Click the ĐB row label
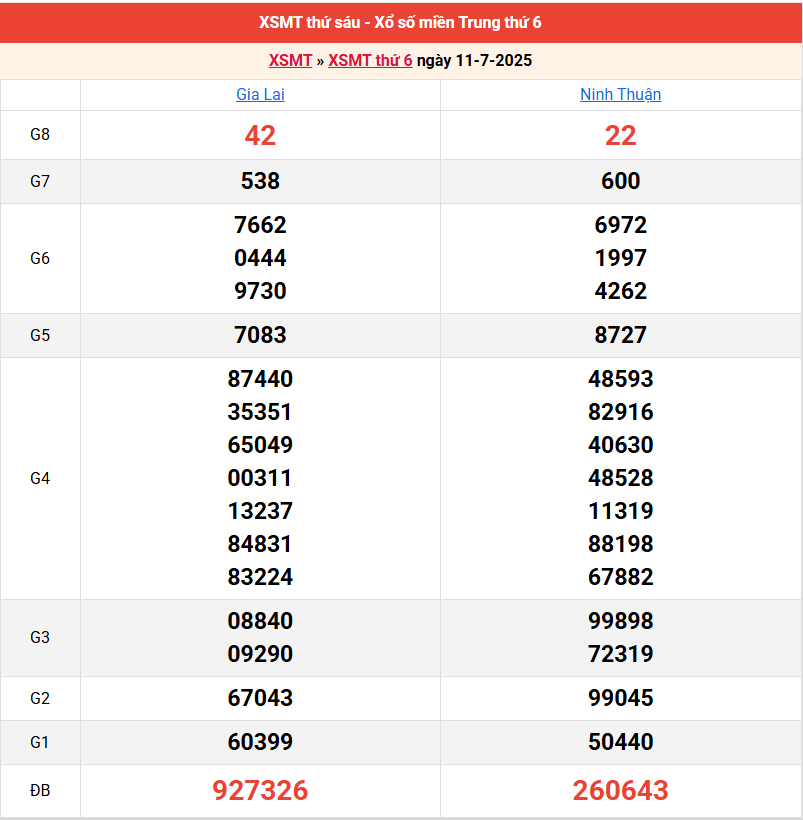This screenshot has width=803, height=820. (x=40, y=791)
